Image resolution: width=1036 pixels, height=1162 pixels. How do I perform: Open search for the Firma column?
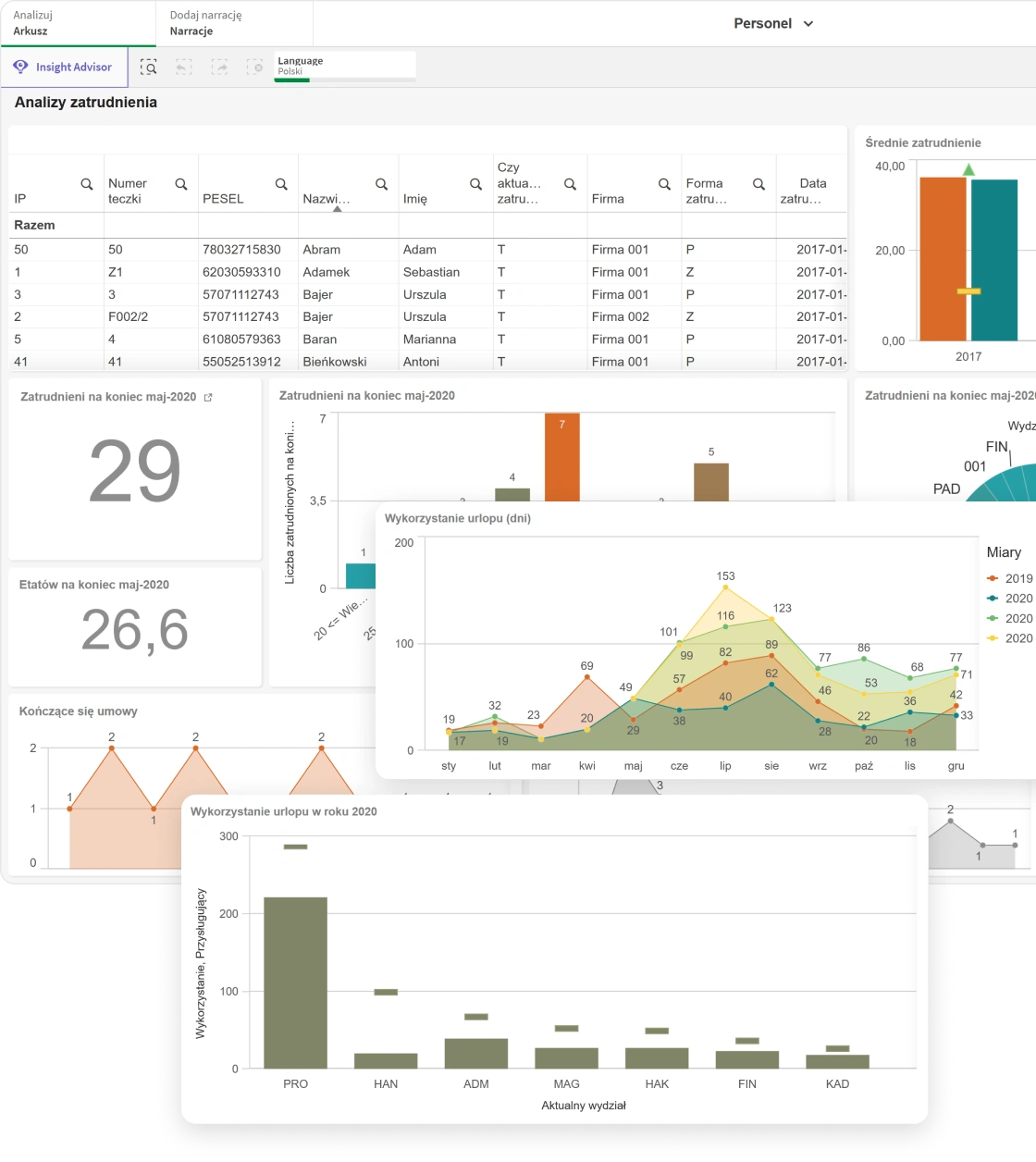[664, 184]
